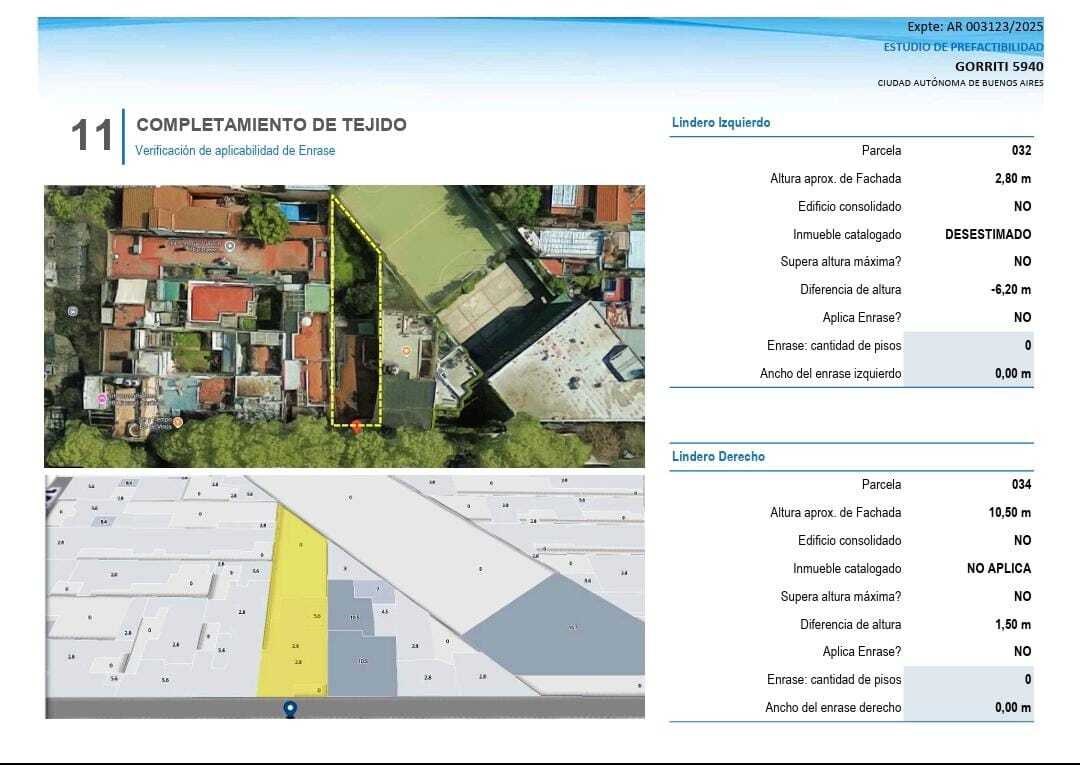1080x765 pixels.
Task: Select the Ancho del enrase derecho value field
Action: pos(967,708)
